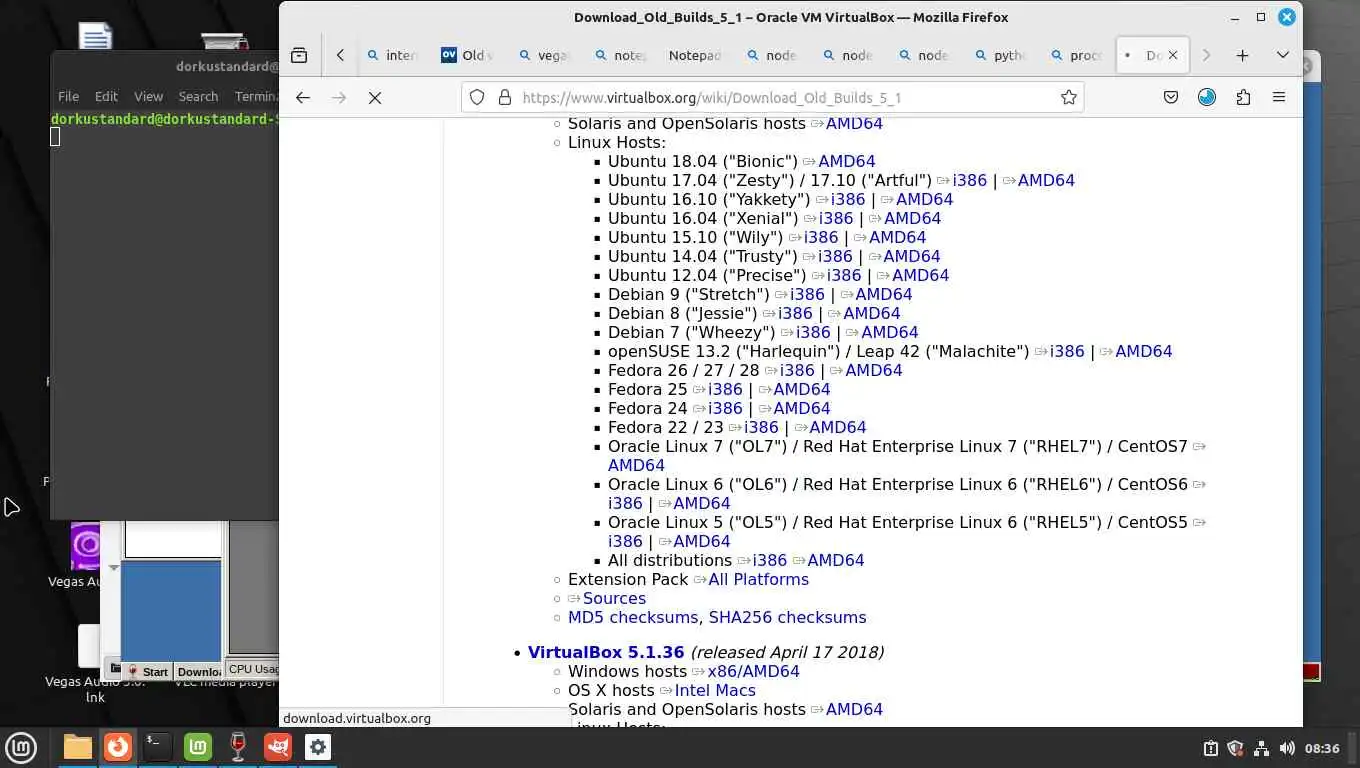This screenshot has width=1360, height=768.
Task: Switch to the 'pyth' search tab
Action: 999,55
